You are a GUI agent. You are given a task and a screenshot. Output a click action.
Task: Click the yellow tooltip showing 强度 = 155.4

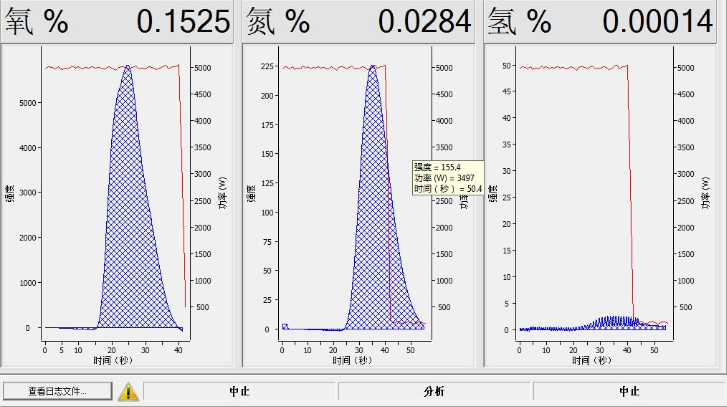tap(447, 177)
